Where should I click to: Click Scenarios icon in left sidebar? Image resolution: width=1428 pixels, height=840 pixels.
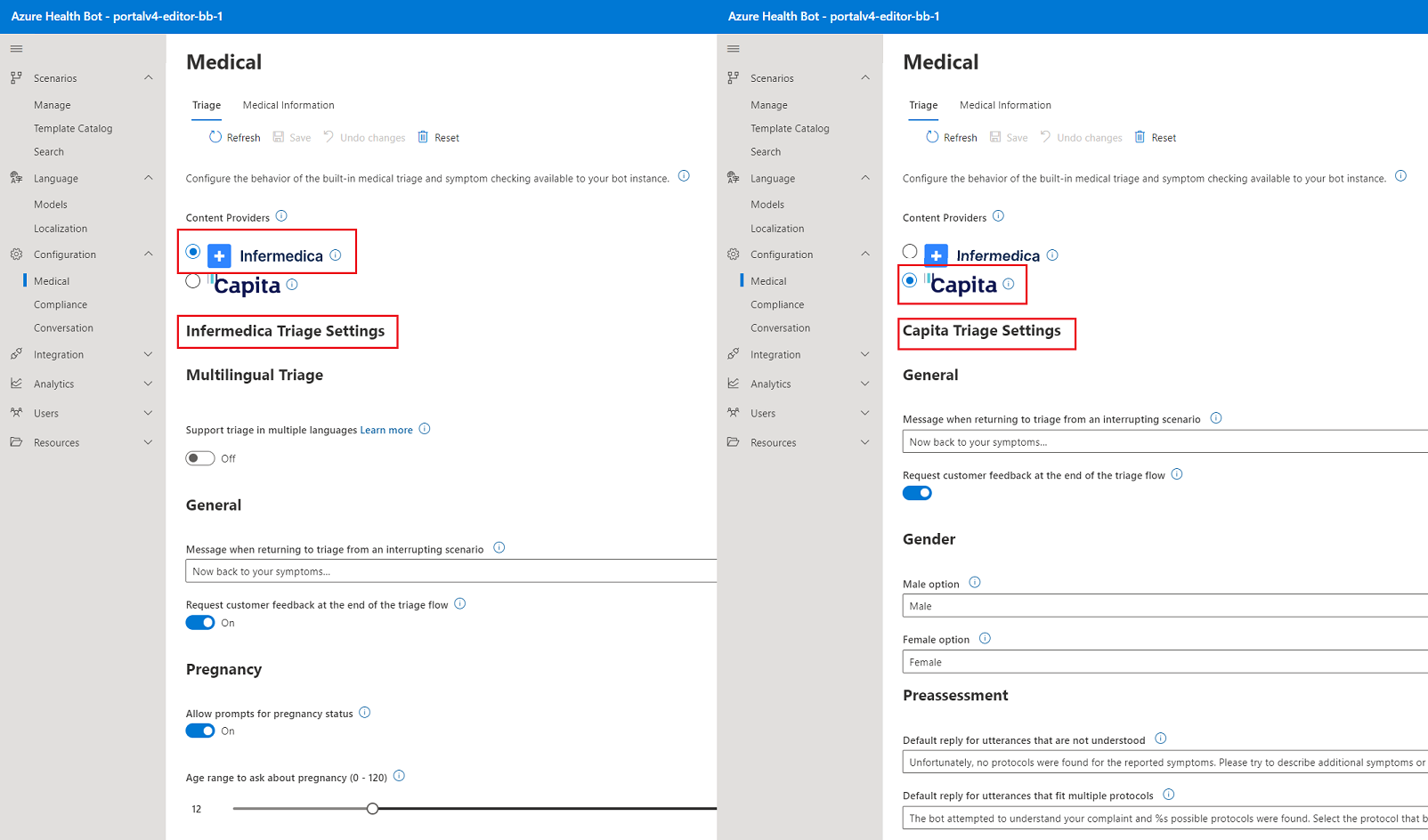(16, 78)
